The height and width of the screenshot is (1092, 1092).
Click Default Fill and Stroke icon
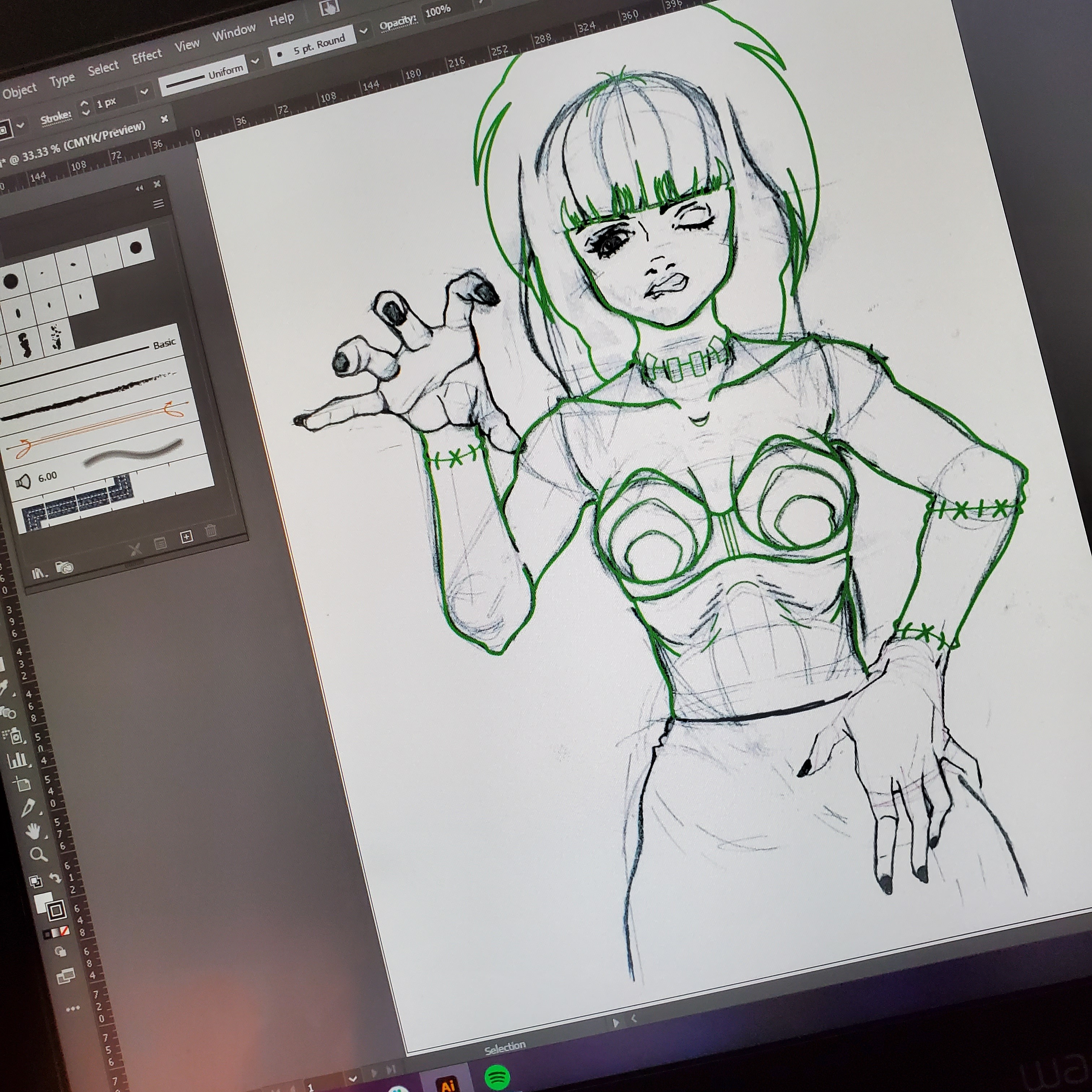[36, 881]
